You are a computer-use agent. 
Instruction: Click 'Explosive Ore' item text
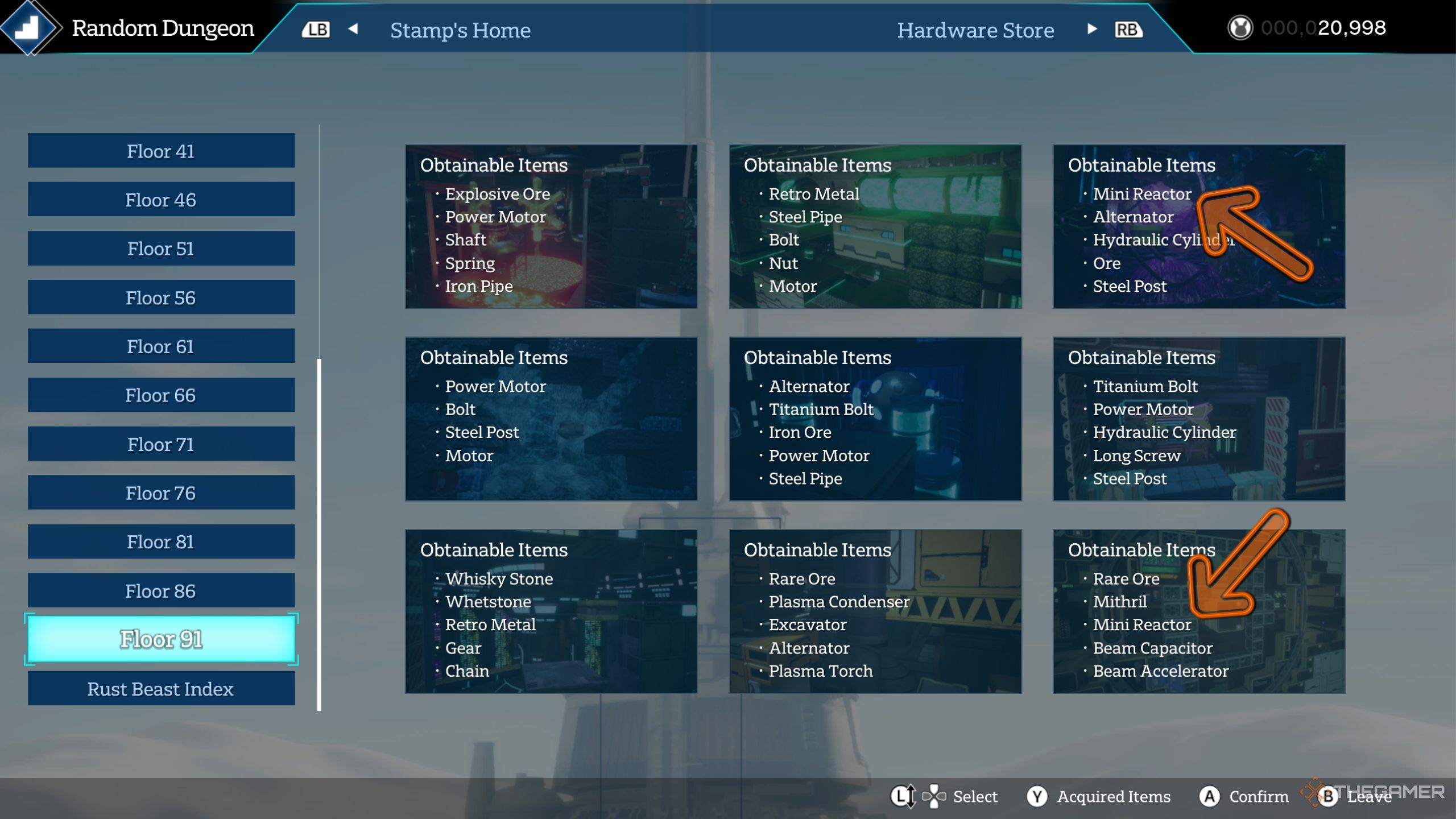point(497,194)
